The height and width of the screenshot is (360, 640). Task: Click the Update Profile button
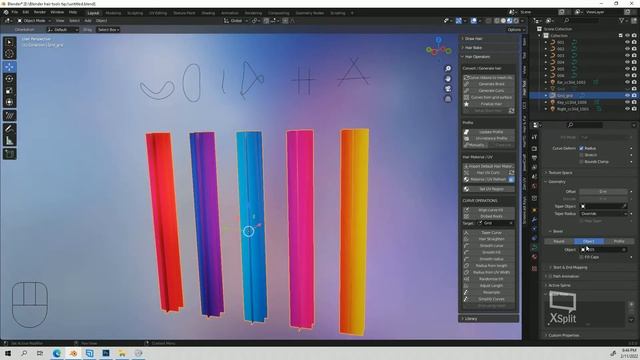click(x=489, y=132)
